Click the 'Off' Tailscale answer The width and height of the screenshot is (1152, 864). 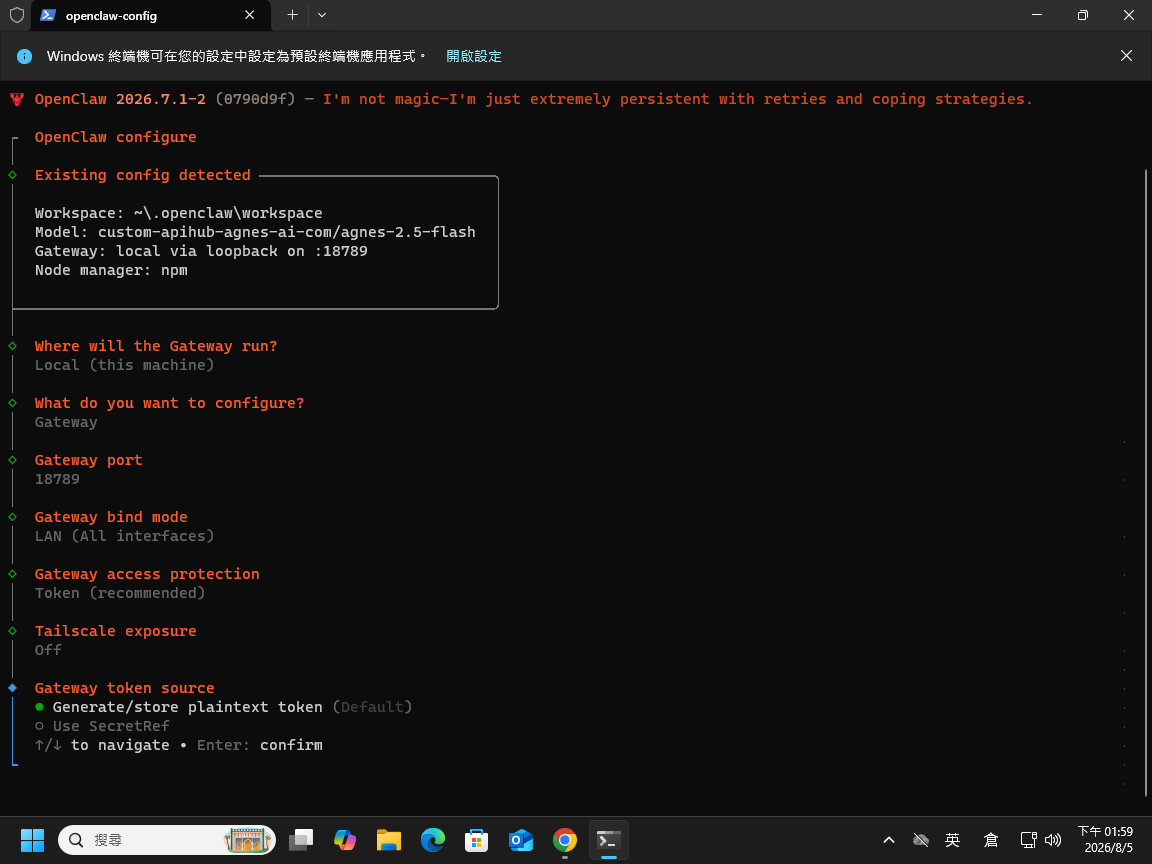pos(48,650)
